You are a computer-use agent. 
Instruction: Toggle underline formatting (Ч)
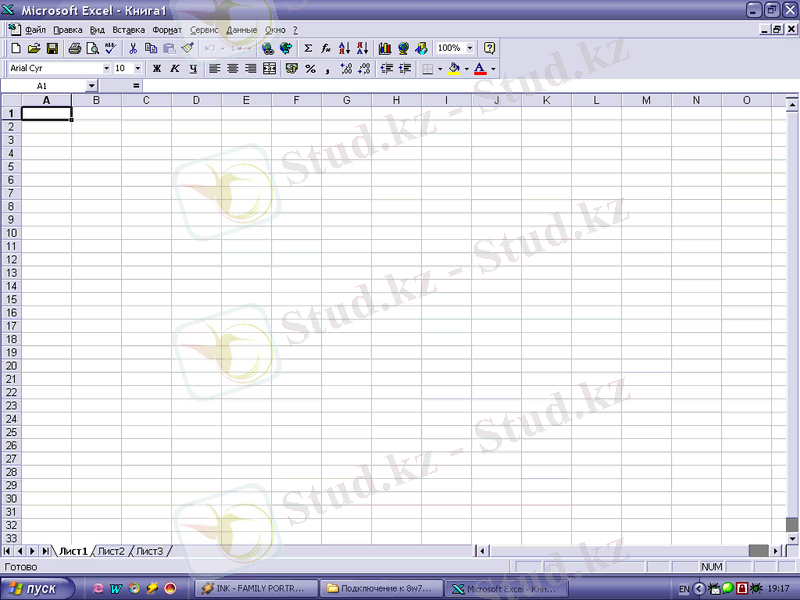[x=193, y=68]
